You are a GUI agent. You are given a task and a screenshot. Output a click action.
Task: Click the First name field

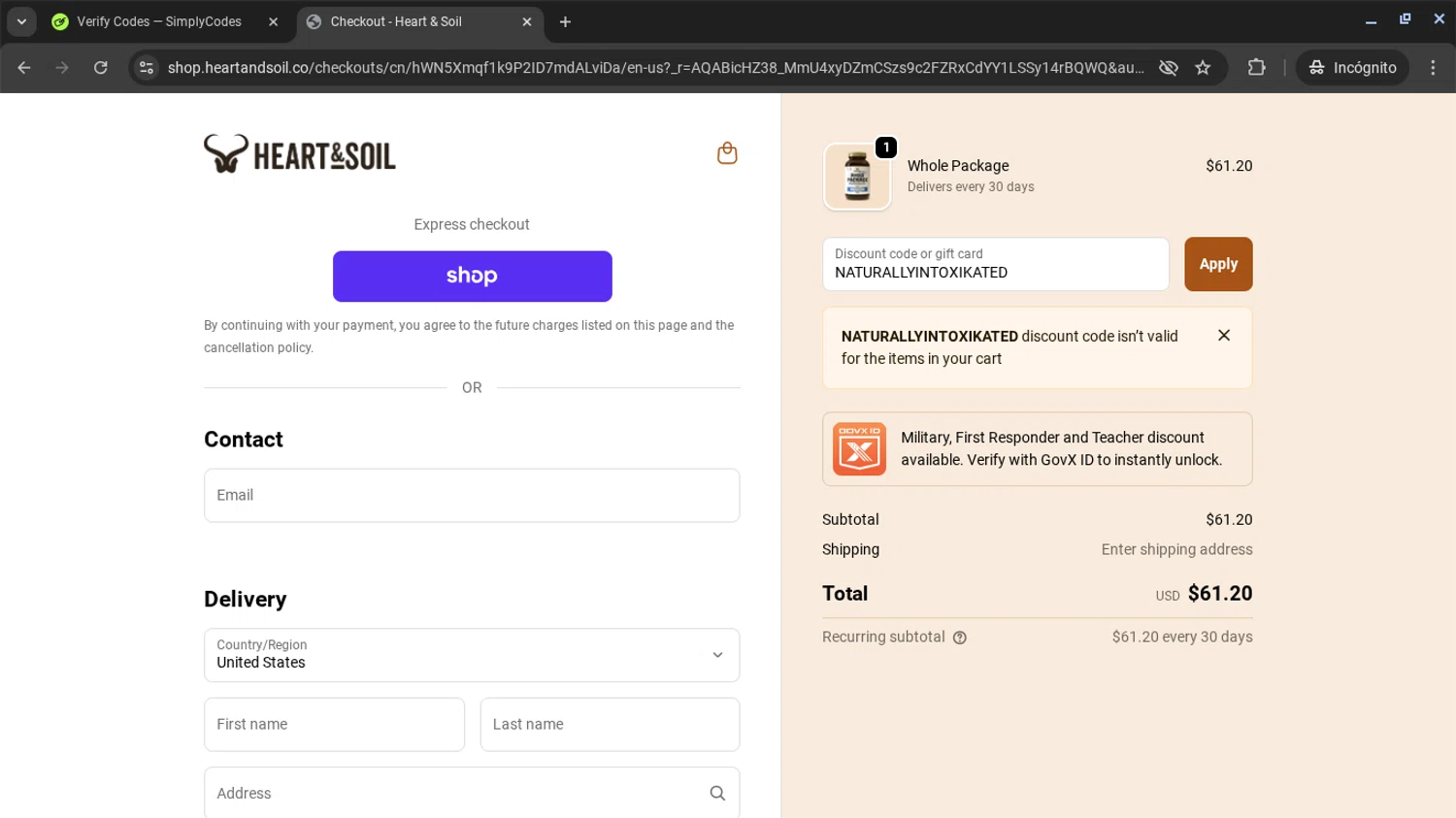[x=334, y=725]
